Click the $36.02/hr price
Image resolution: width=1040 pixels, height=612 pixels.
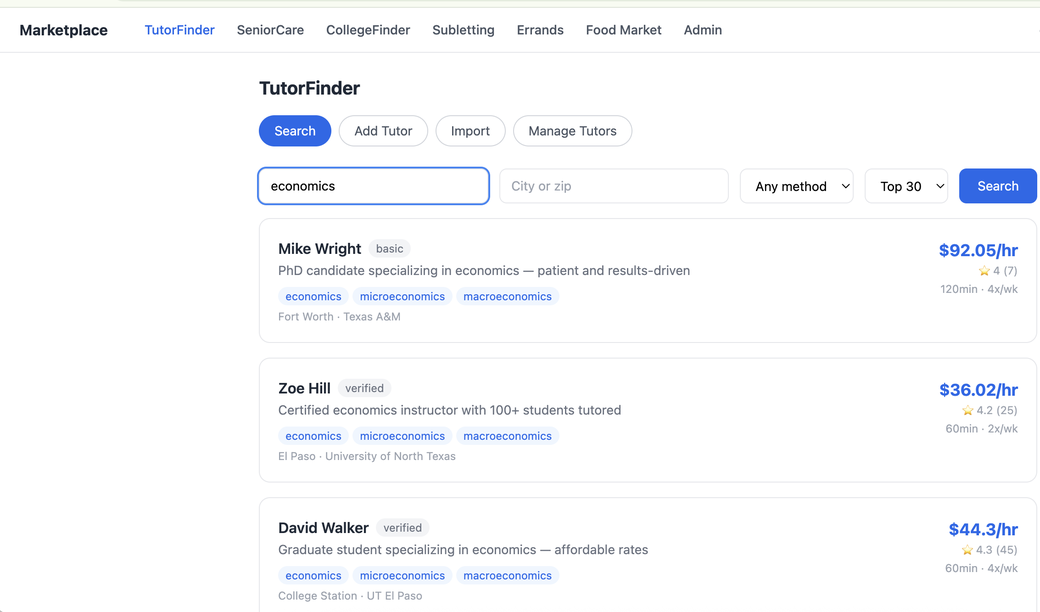point(978,389)
